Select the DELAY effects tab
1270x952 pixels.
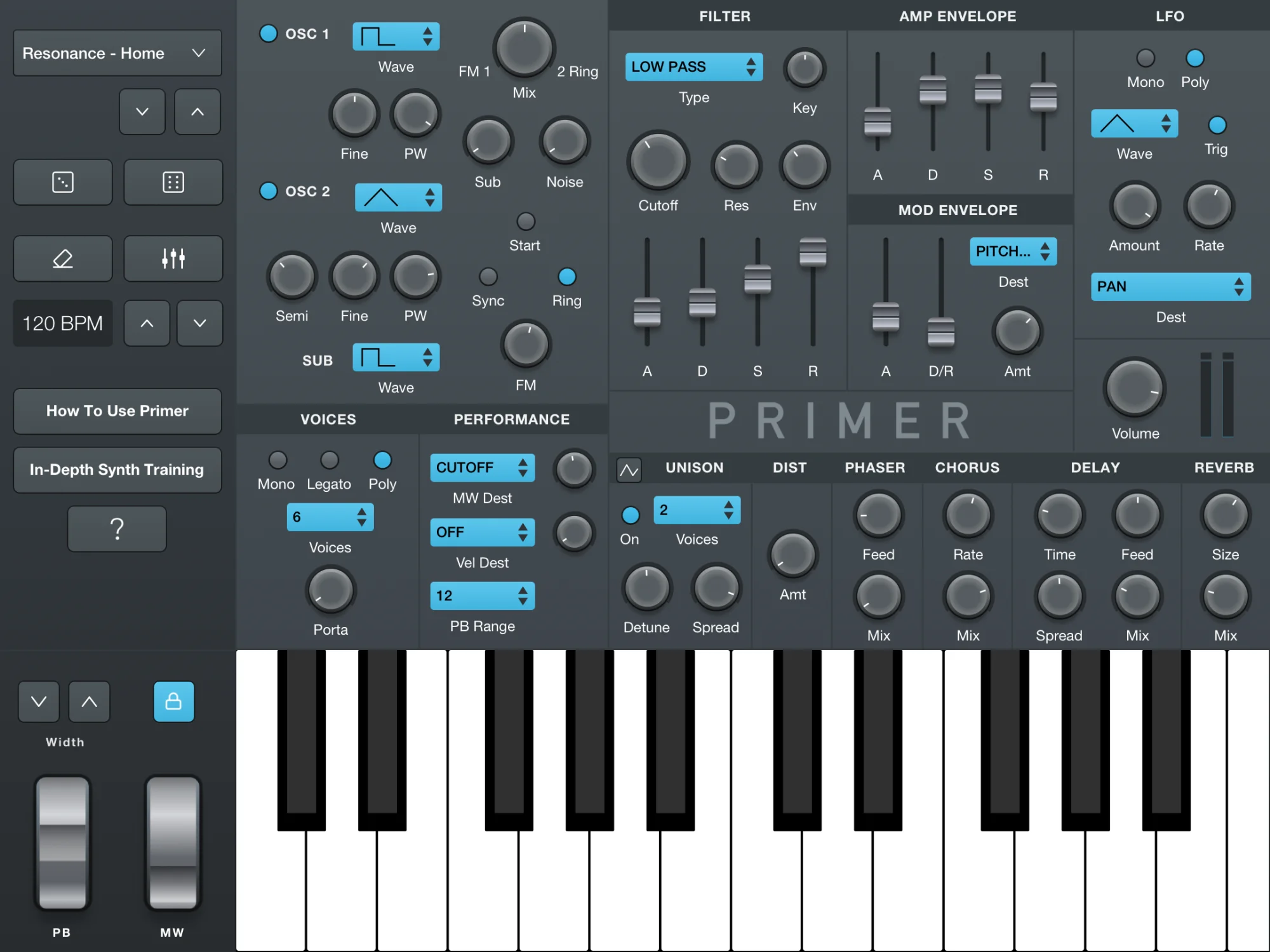1095,468
